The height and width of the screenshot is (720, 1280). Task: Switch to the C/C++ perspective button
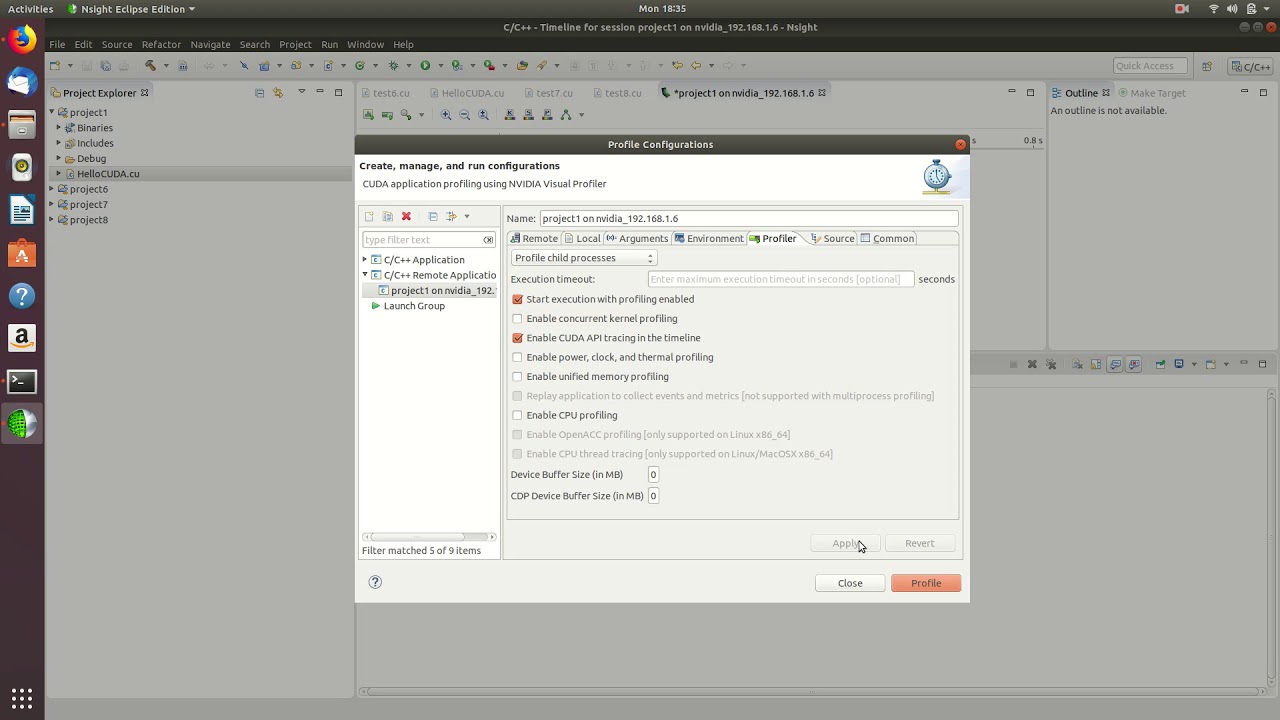[1251, 67]
